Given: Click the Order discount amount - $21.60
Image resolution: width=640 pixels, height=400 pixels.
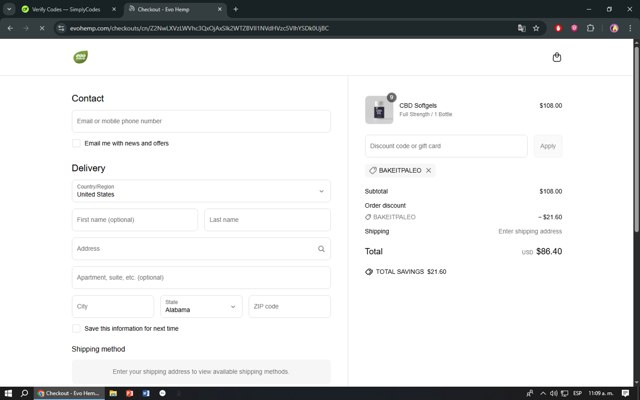Looking at the screenshot, I should pos(550,217).
